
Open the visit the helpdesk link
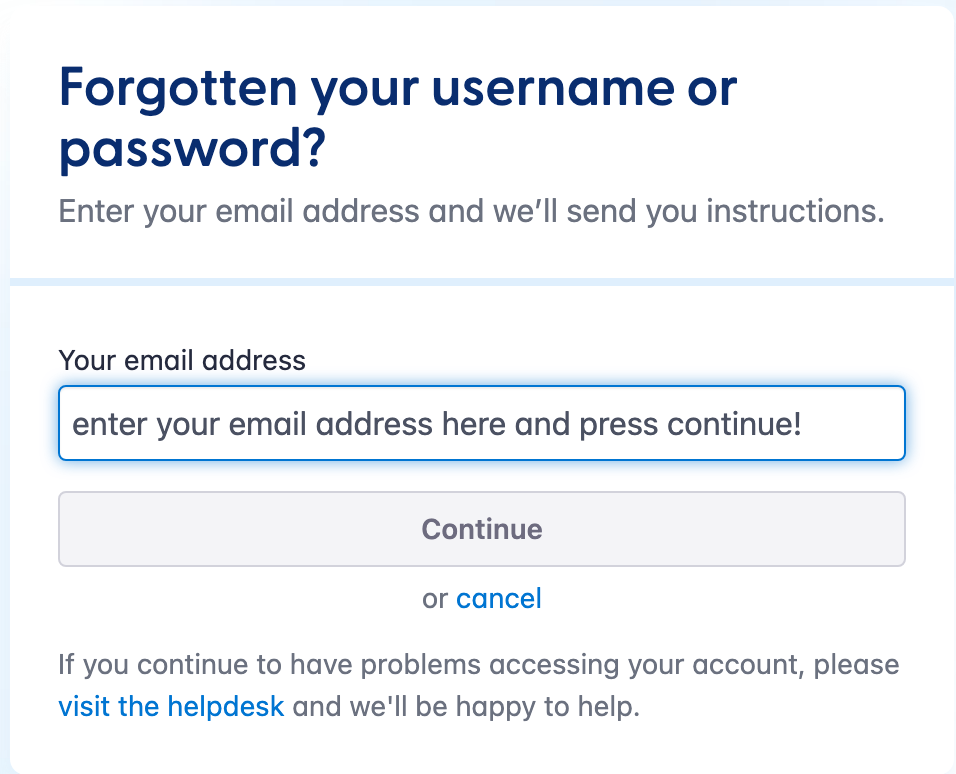[171, 707]
